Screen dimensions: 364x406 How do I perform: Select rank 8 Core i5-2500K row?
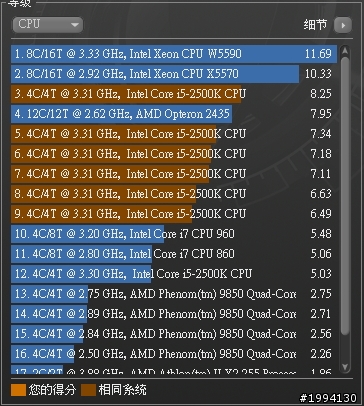point(174,194)
